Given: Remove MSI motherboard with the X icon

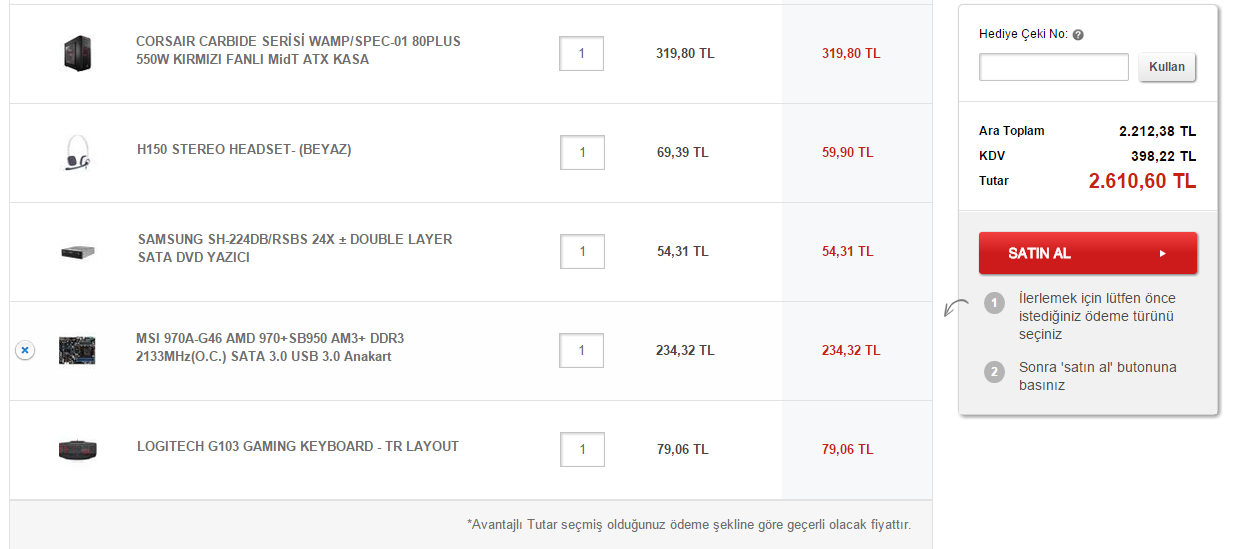Looking at the screenshot, I should (25, 350).
